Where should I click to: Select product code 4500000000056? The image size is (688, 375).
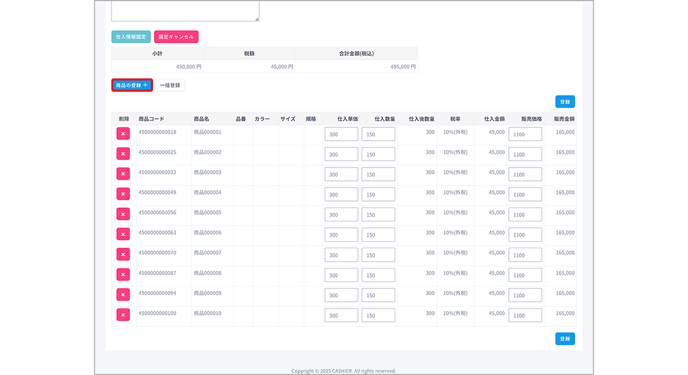[157, 213]
